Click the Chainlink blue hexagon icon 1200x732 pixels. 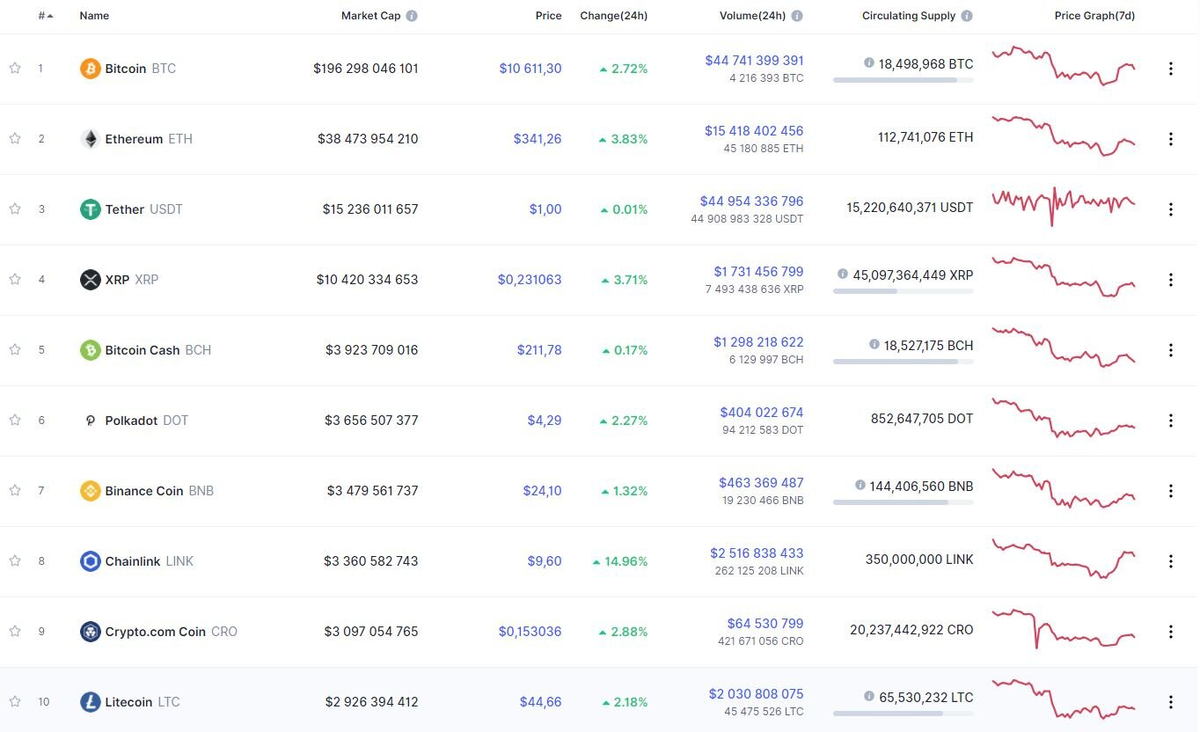[90, 561]
